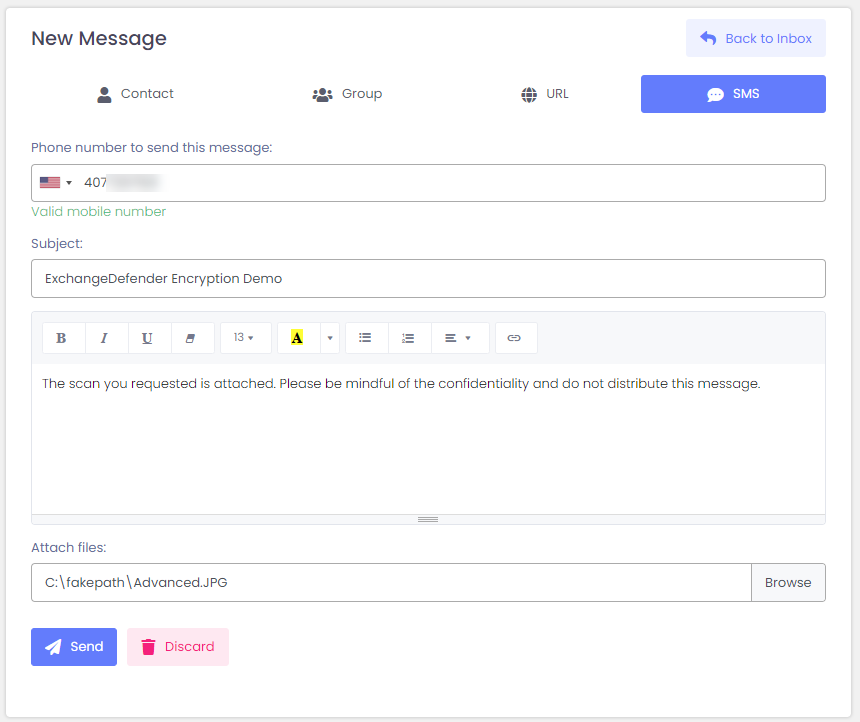Click the Subject input field
Image resolution: width=860 pixels, height=722 pixels.
[x=428, y=279]
